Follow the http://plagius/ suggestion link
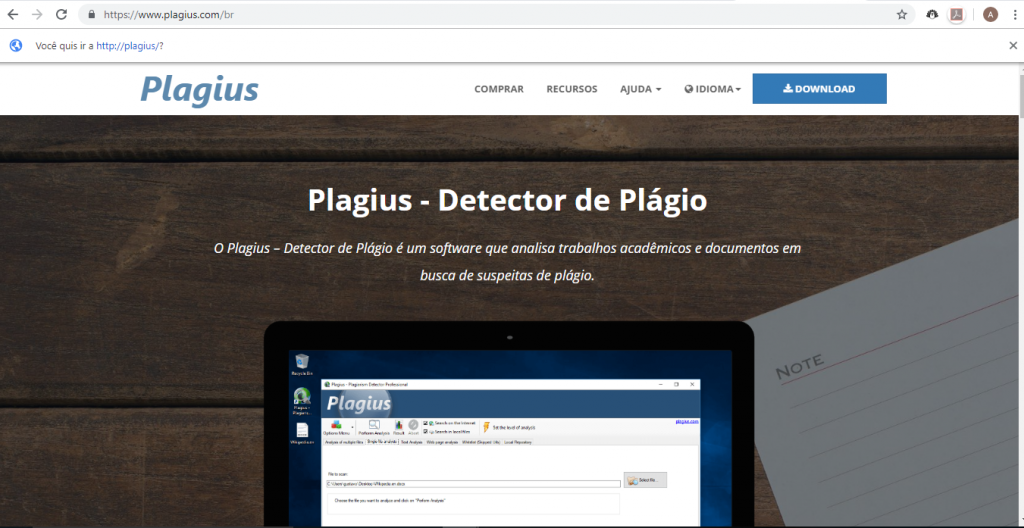Screen dimensions: 1024x528 coord(127,46)
